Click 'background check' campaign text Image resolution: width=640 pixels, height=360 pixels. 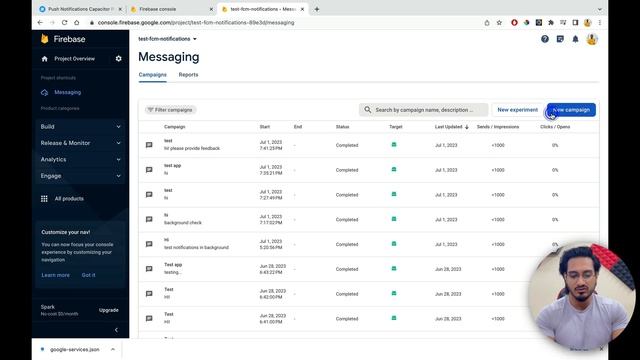tap(183, 223)
